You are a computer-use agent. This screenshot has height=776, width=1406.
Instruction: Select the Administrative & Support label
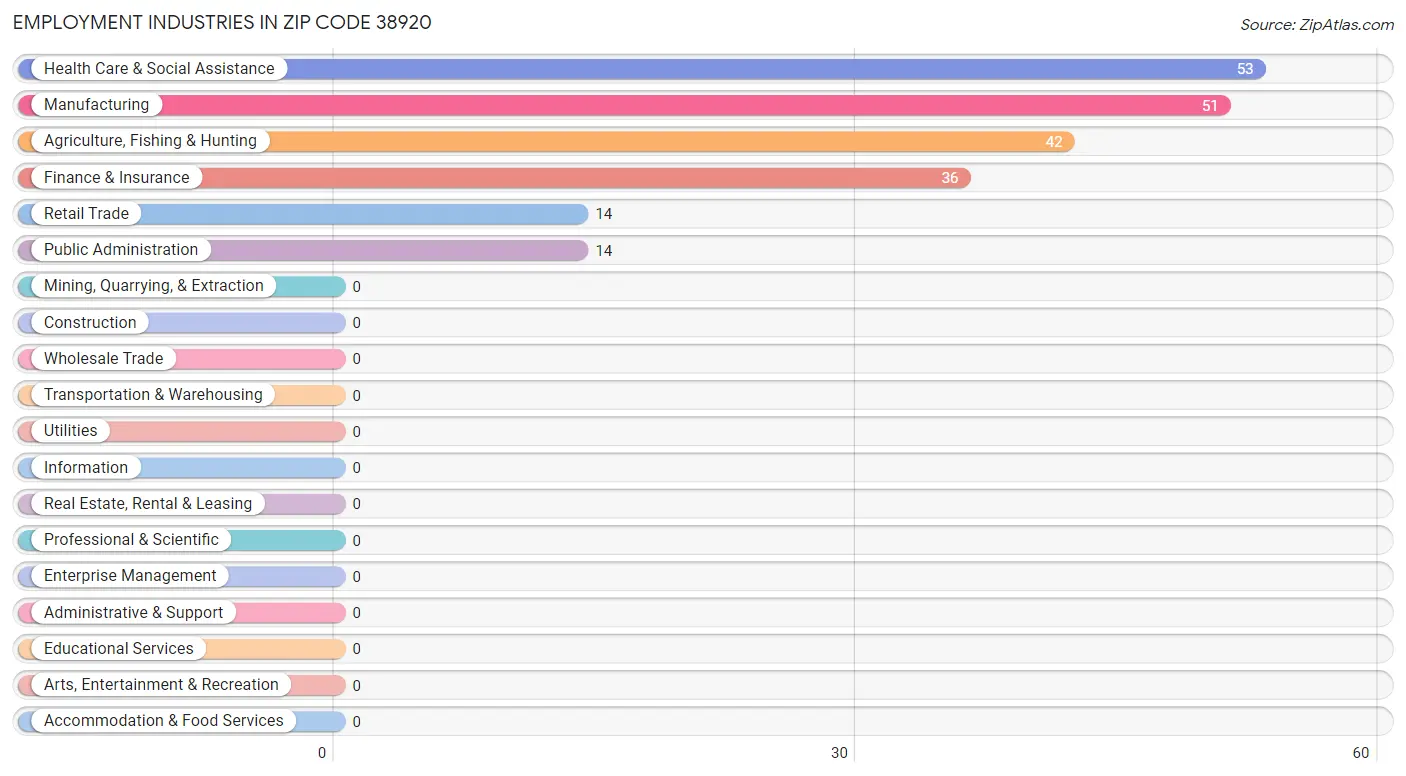tap(133, 613)
